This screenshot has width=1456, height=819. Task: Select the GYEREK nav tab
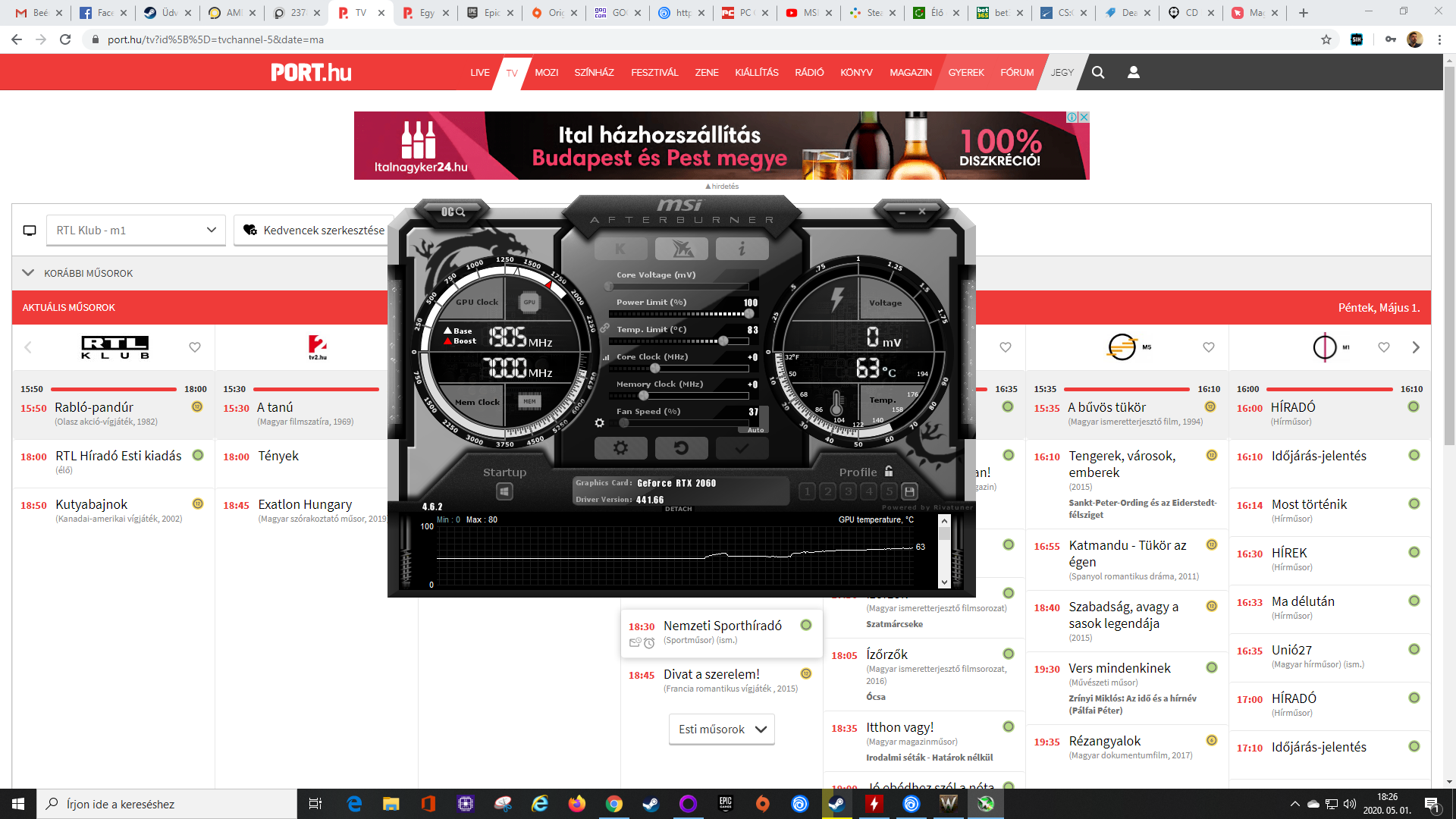966,73
